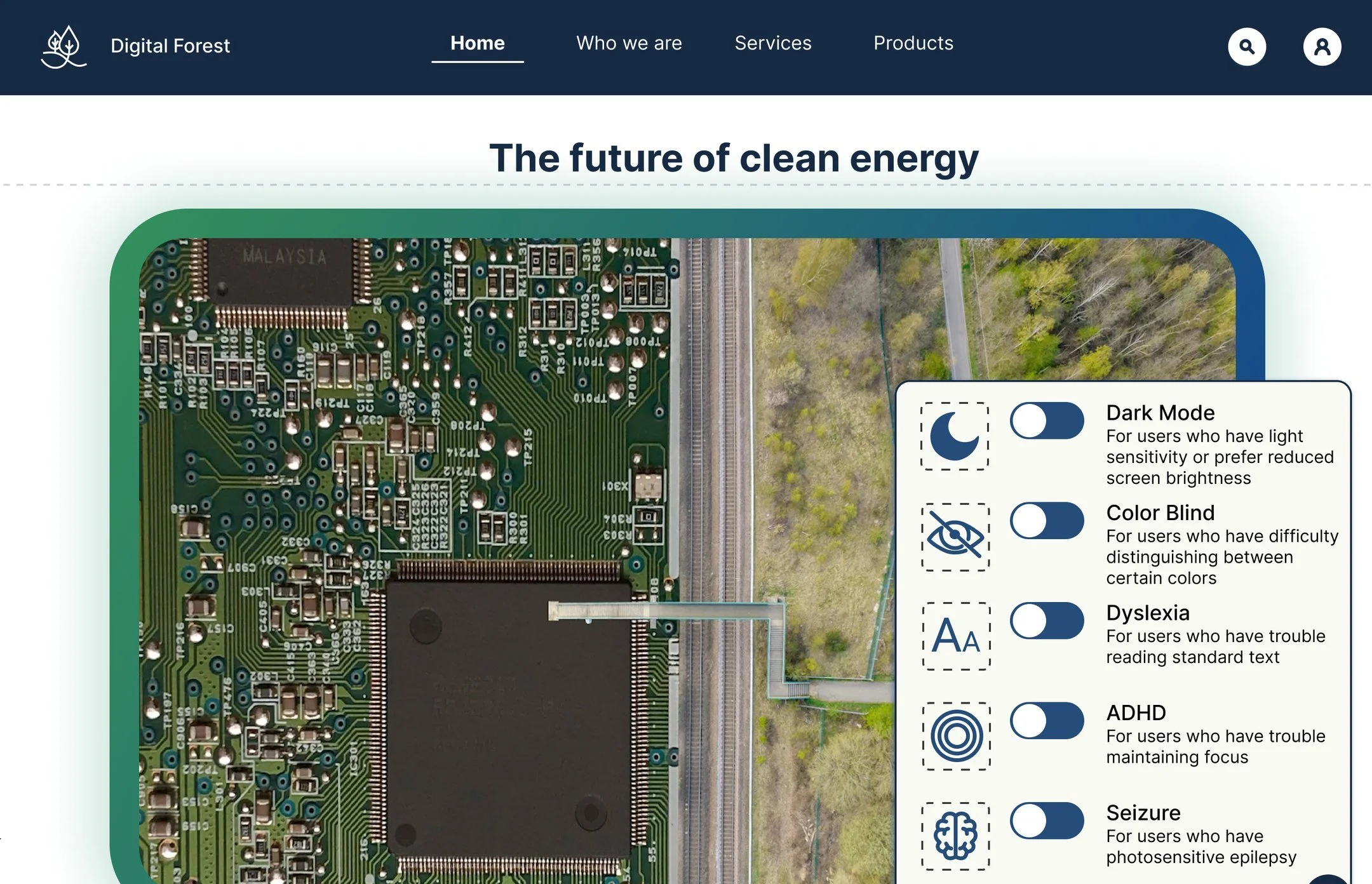Activate the ADHD toggle
This screenshot has height=884, width=1372.
tap(1047, 720)
